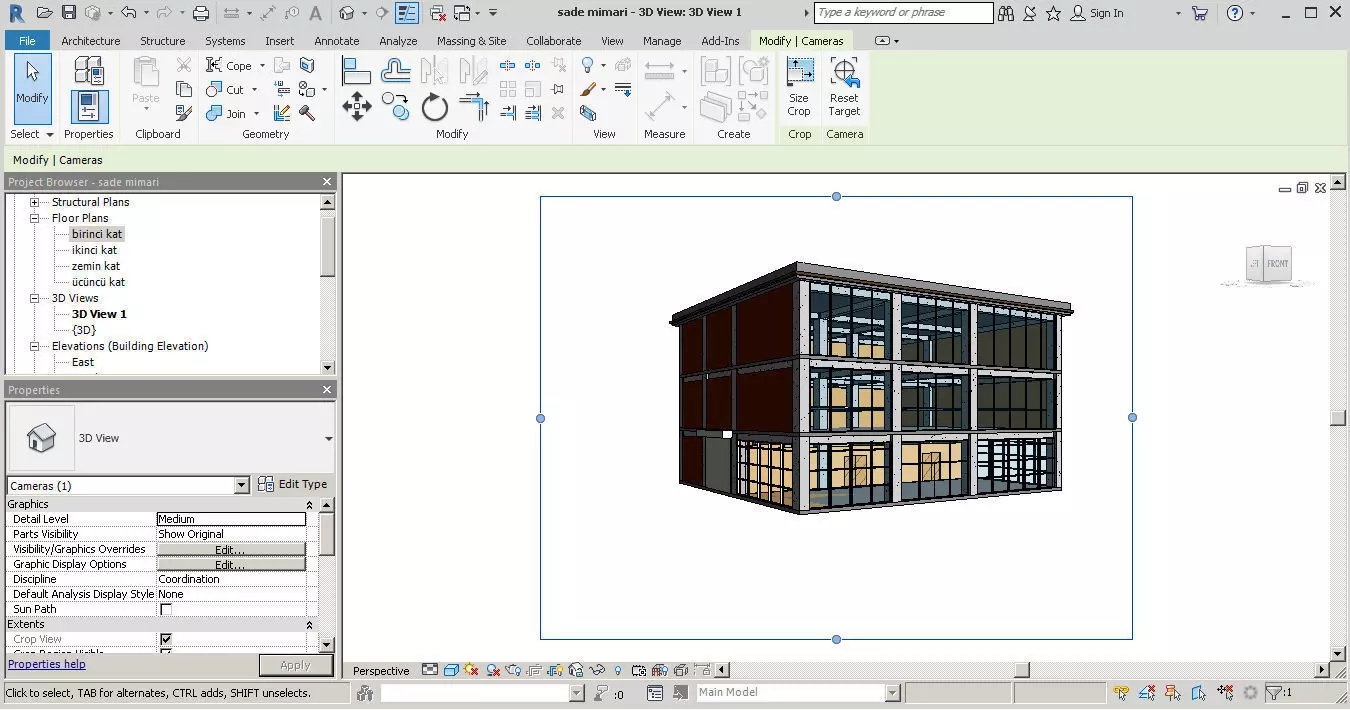This screenshot has width=1350, height=710.
Task: Click the Reveal Hidden Elements lightbulb icon
Action: [618, 670]
